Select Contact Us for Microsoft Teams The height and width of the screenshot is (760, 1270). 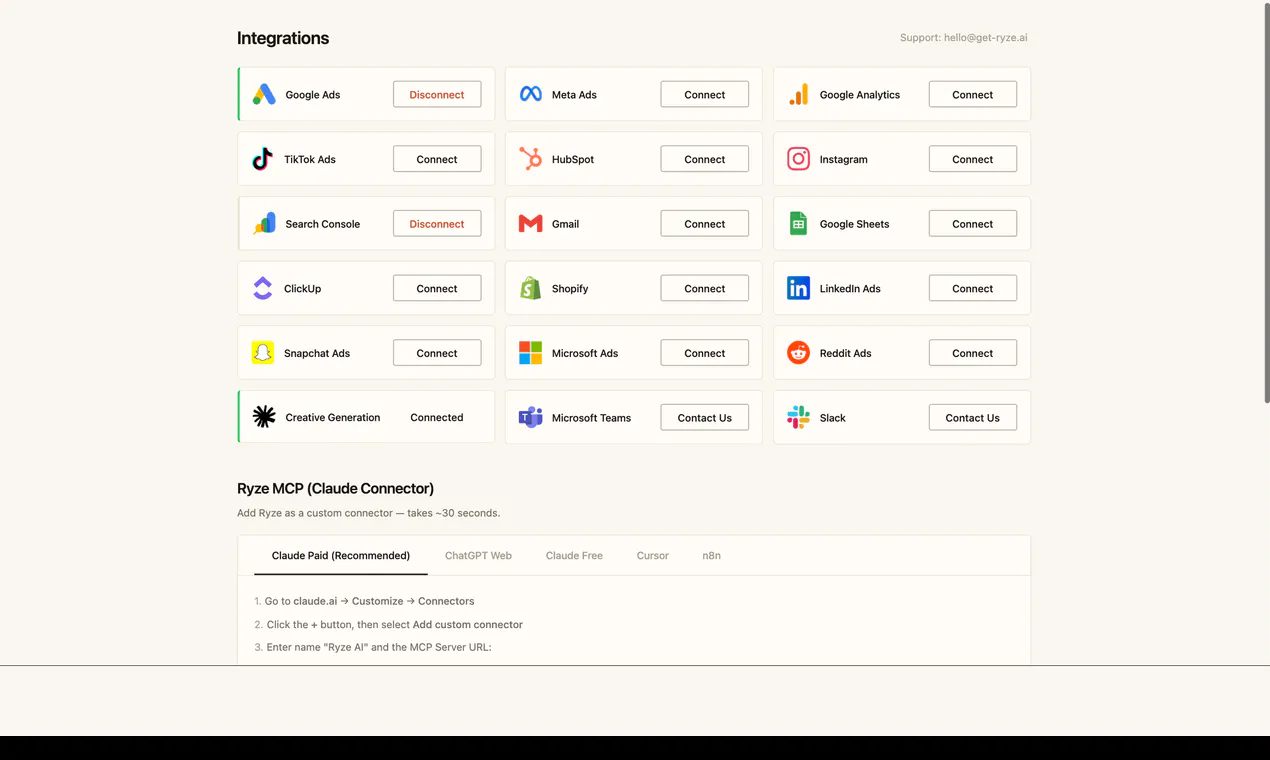coord(705,417)
